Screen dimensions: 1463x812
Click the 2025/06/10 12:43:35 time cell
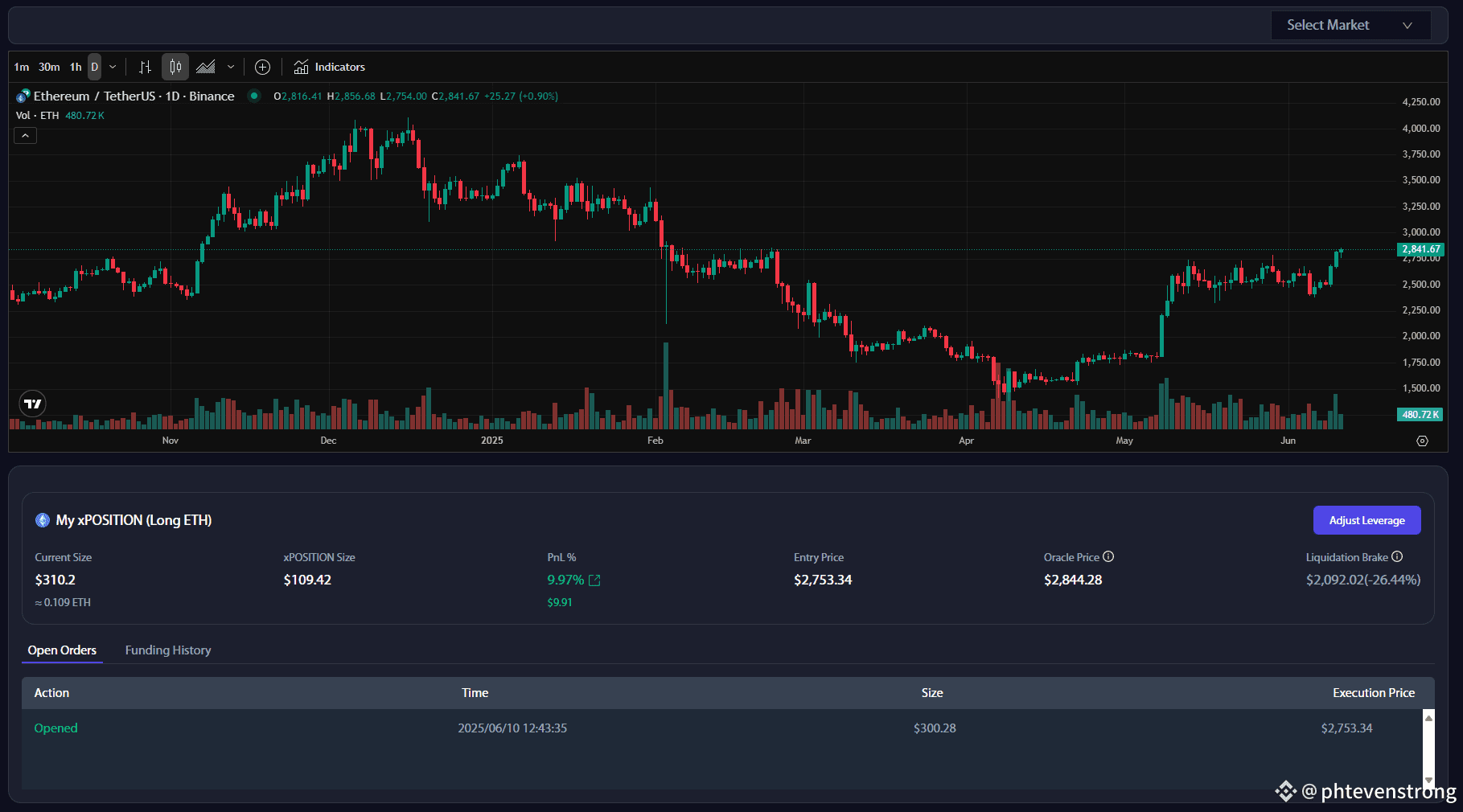tap(512, 728)
